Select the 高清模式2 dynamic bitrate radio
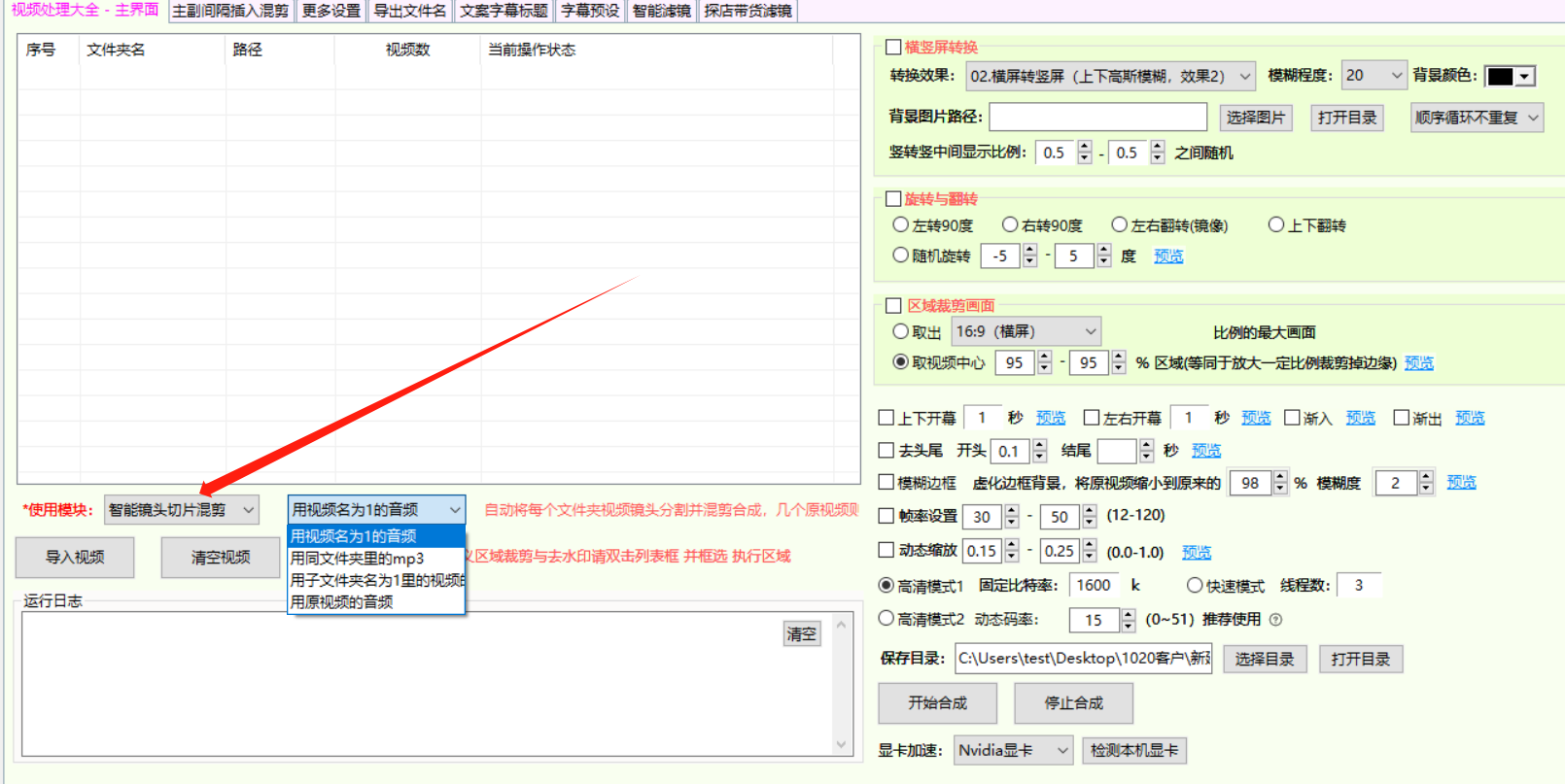 point(886,618)
